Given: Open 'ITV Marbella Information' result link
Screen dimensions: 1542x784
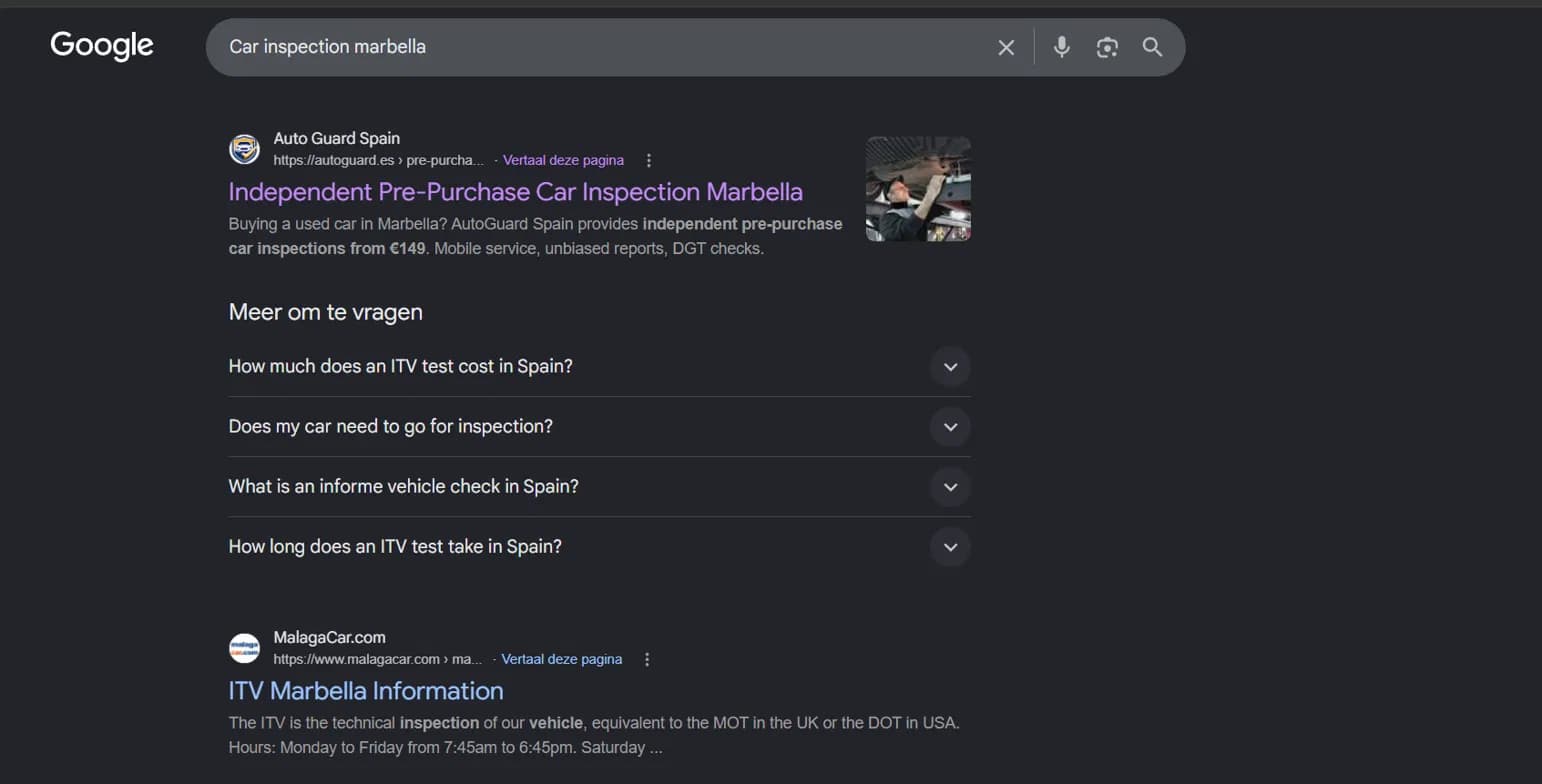Looking at the screenshot, I should (366, 690).
